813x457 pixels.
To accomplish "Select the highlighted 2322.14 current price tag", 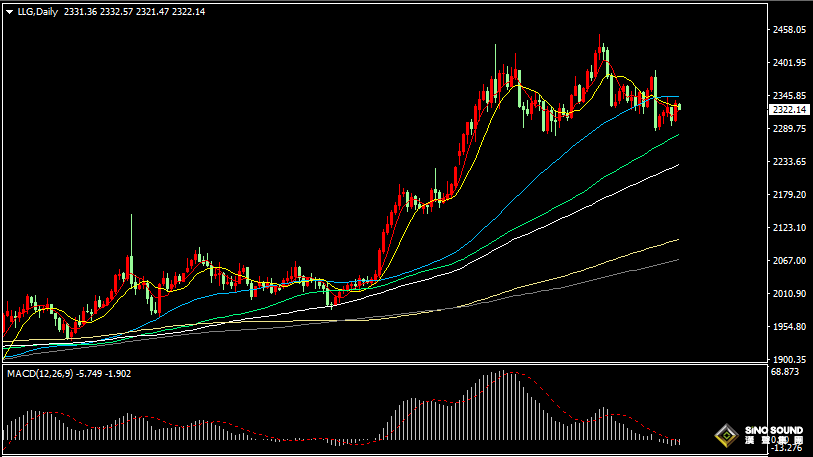I will pos(789,110).
